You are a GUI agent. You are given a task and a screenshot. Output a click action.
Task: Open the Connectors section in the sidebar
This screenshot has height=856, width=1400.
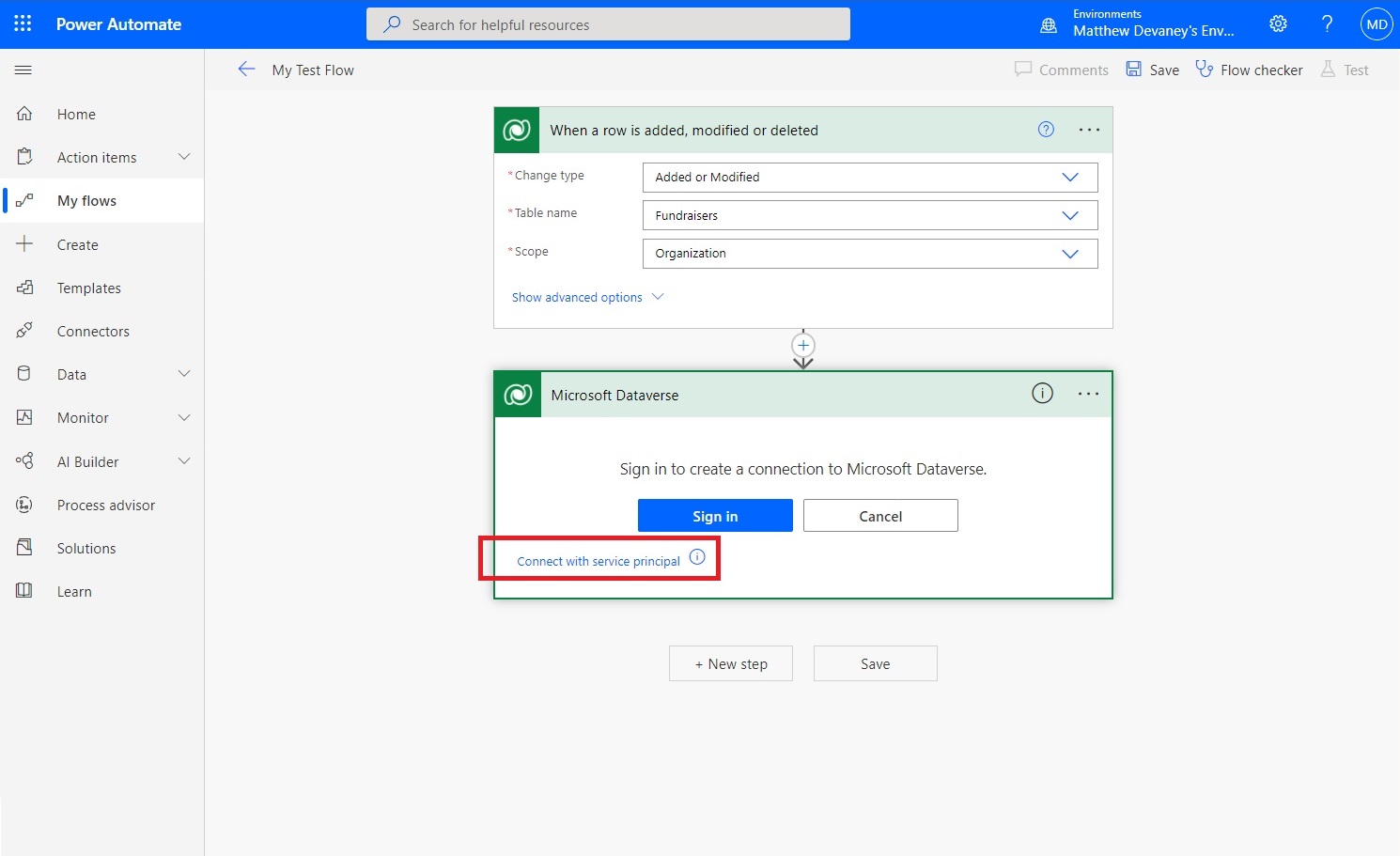tap(93, 331)
